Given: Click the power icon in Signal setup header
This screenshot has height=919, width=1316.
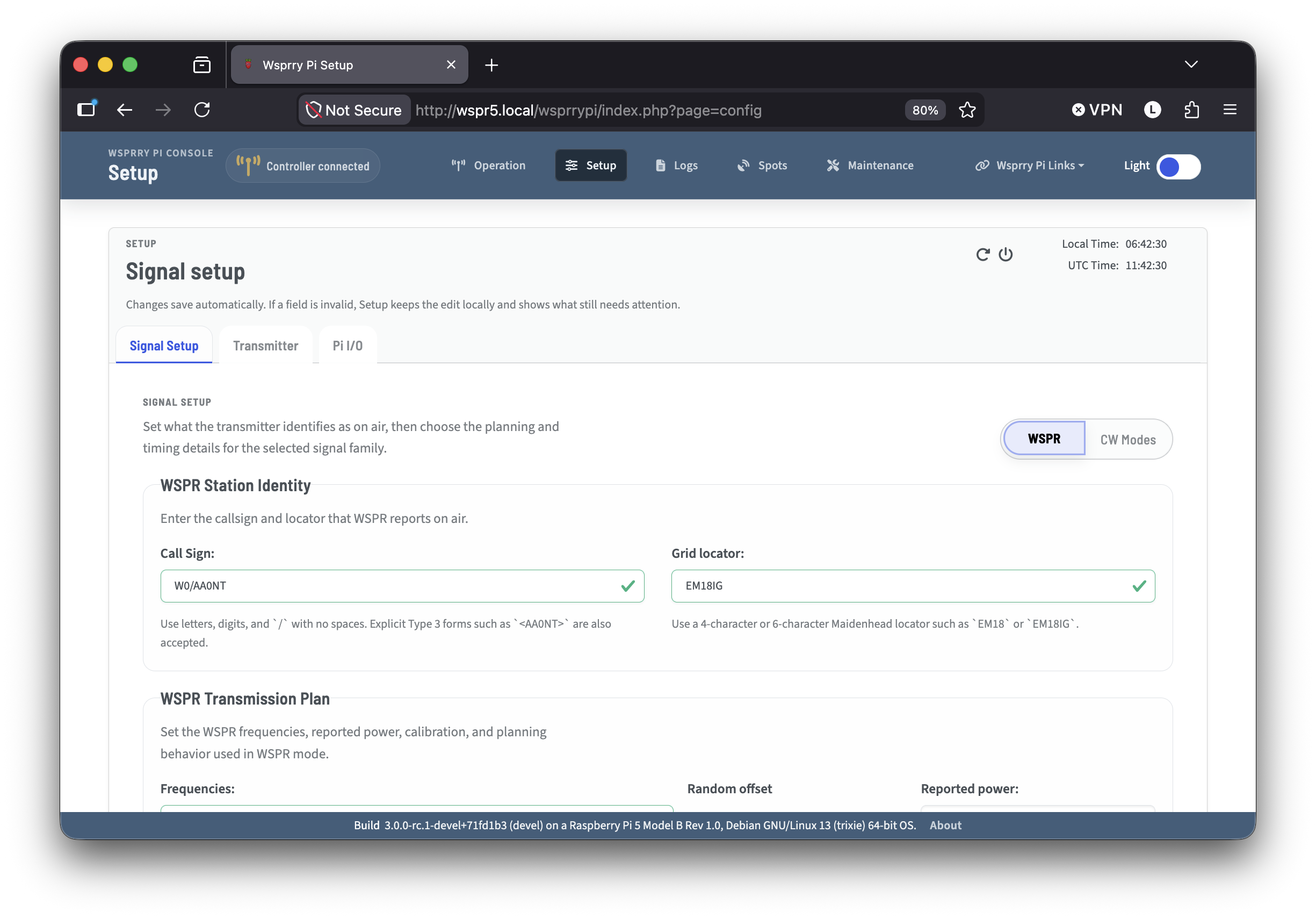Looking at the screenshot, I should tap(1006, 255).
